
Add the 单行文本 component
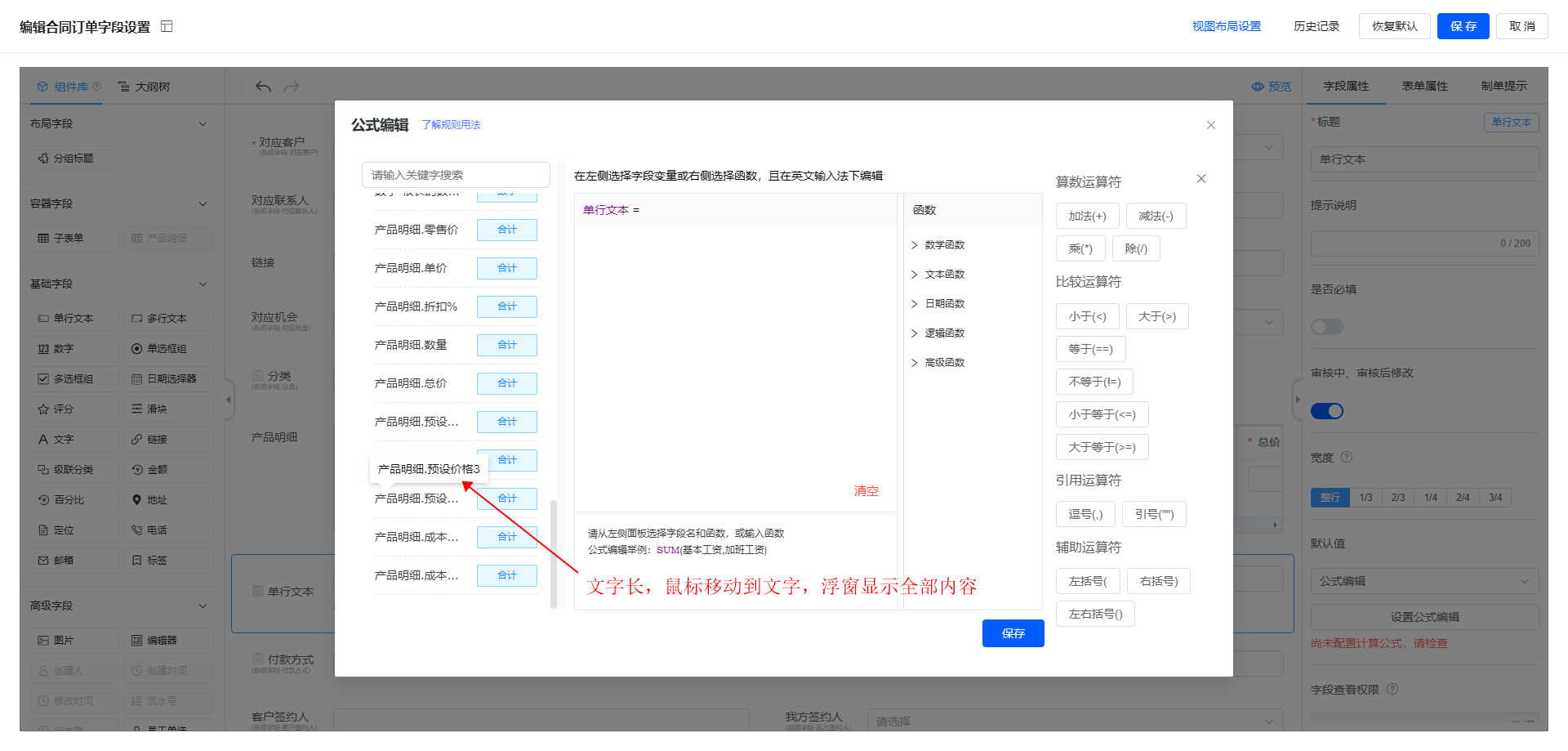[x=74, y=318]
